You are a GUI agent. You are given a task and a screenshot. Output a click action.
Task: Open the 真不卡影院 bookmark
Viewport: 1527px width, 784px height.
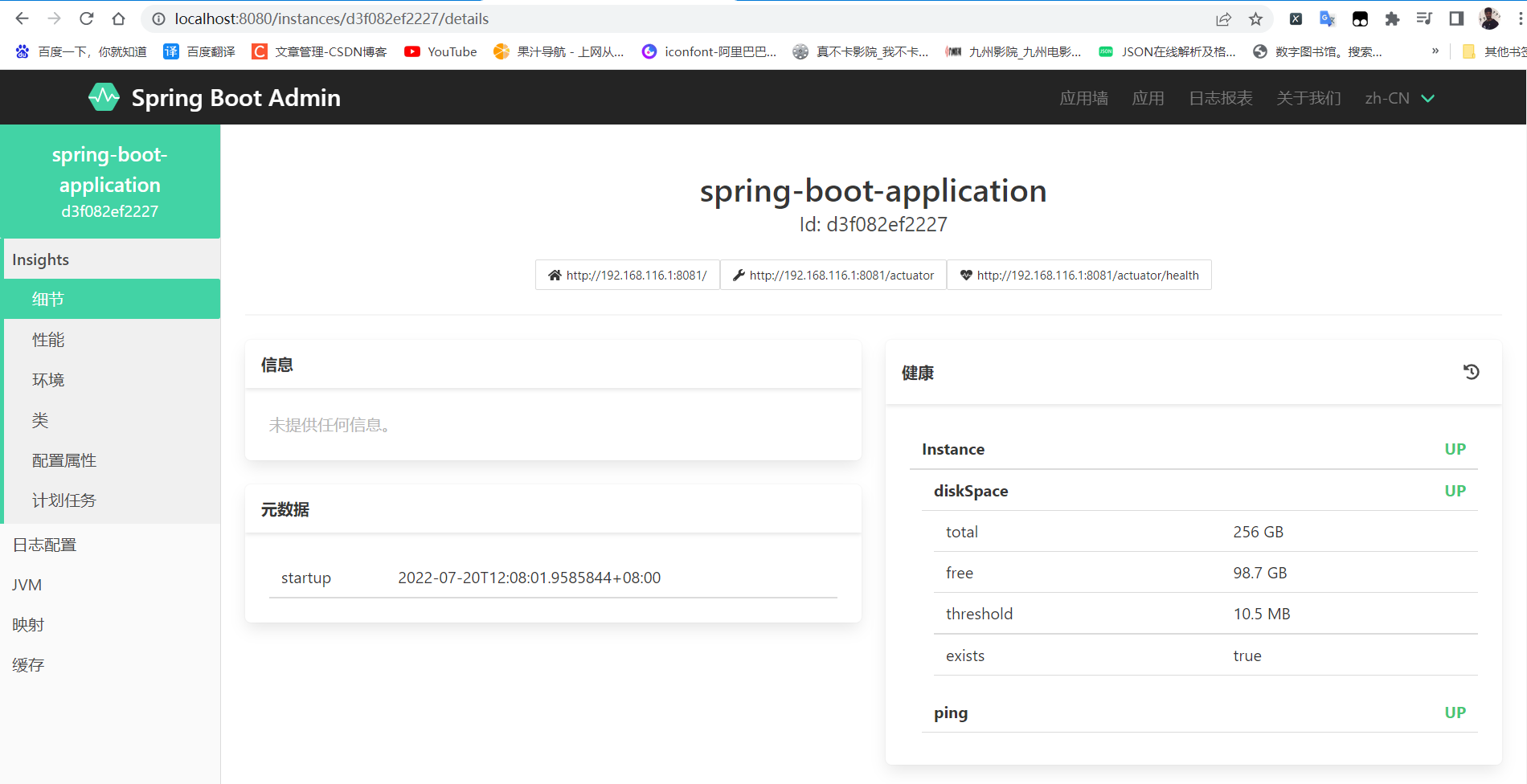tap(860, 51)
